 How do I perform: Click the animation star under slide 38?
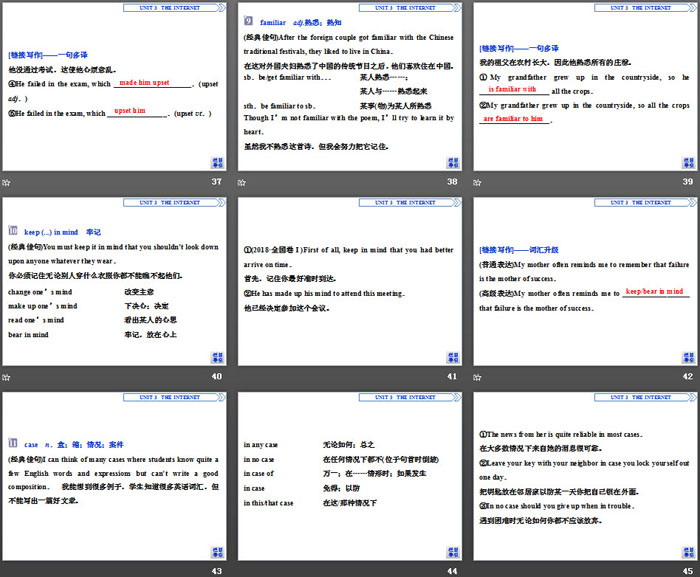(x=243, y=182)
